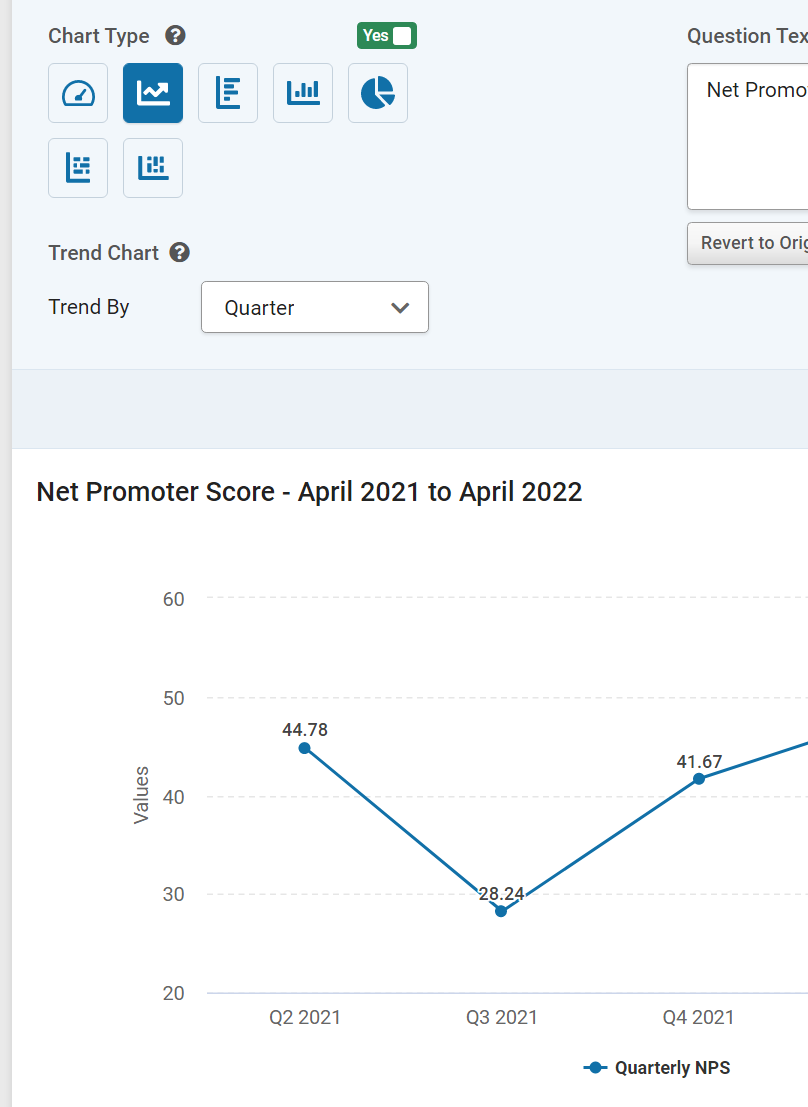Toggle the Quarterly NPS legend series
Image resolution: width=808 pixels, height=1107 pixels.
tap(657, 1068)
